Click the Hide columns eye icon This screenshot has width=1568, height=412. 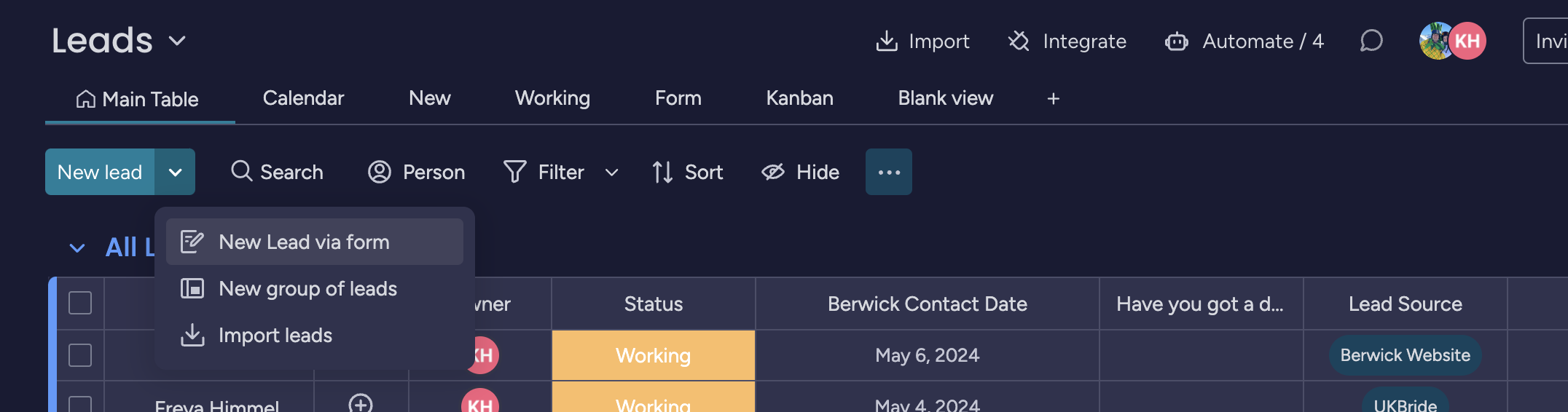(773, 172)
